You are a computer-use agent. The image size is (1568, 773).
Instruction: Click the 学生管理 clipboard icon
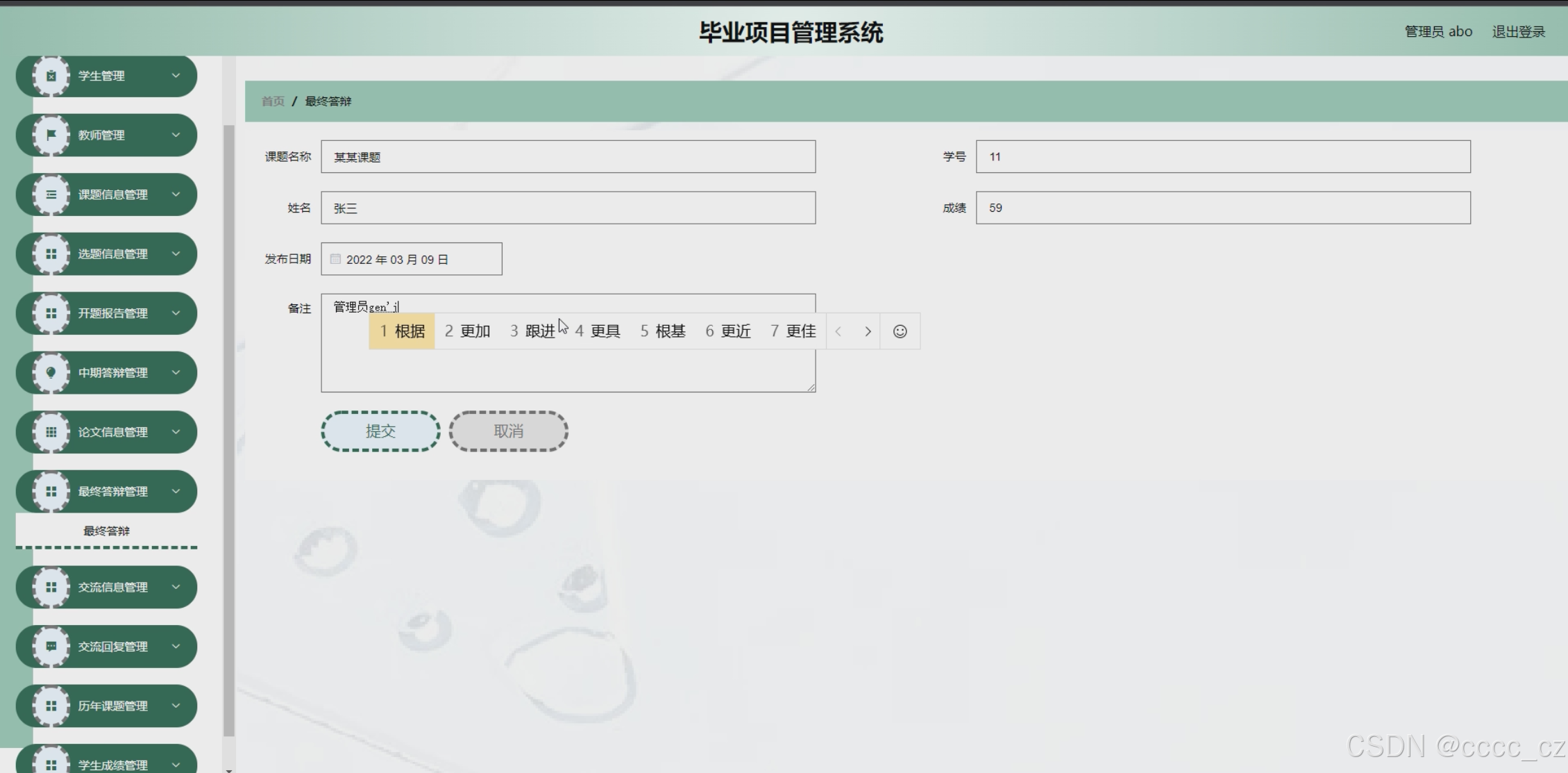[51, 76]
